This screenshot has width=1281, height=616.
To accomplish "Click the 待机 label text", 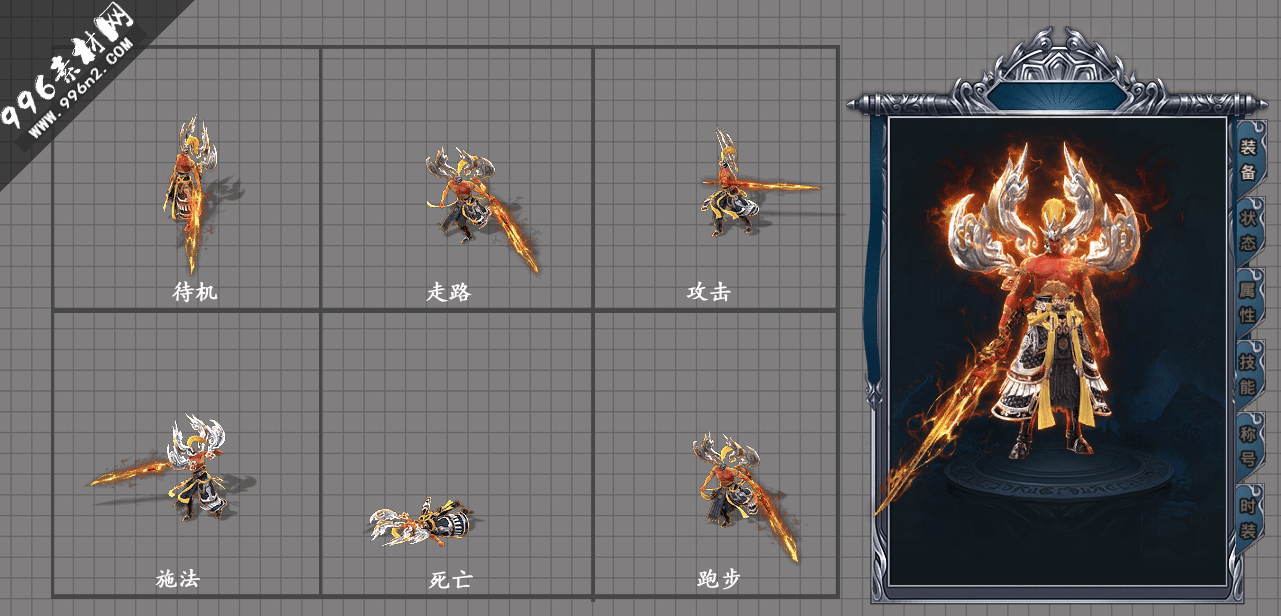I will click(194, 292).
